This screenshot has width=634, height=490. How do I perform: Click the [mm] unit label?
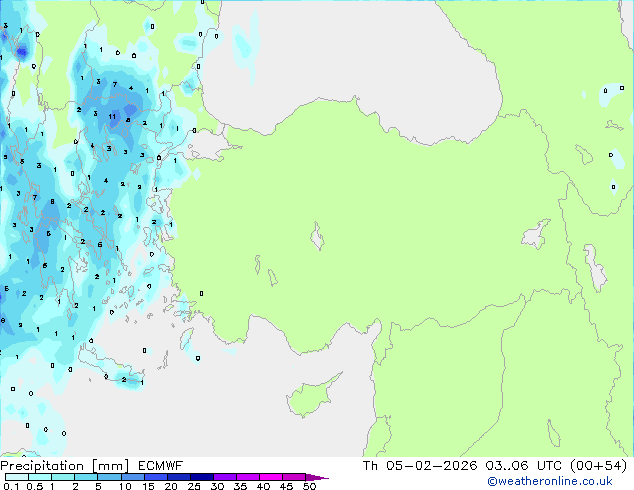(111, 466)
